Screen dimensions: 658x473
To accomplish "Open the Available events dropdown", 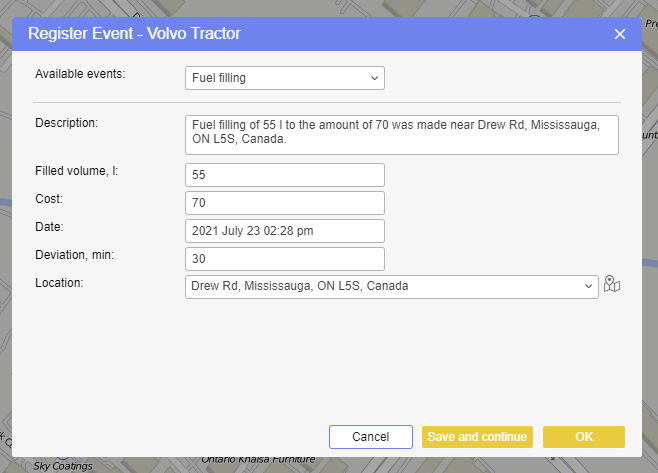I will coord(285,78).
